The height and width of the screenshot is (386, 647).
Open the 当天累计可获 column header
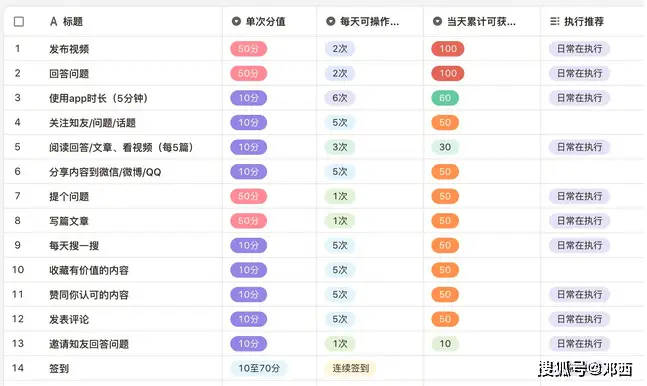pos(482,21)
